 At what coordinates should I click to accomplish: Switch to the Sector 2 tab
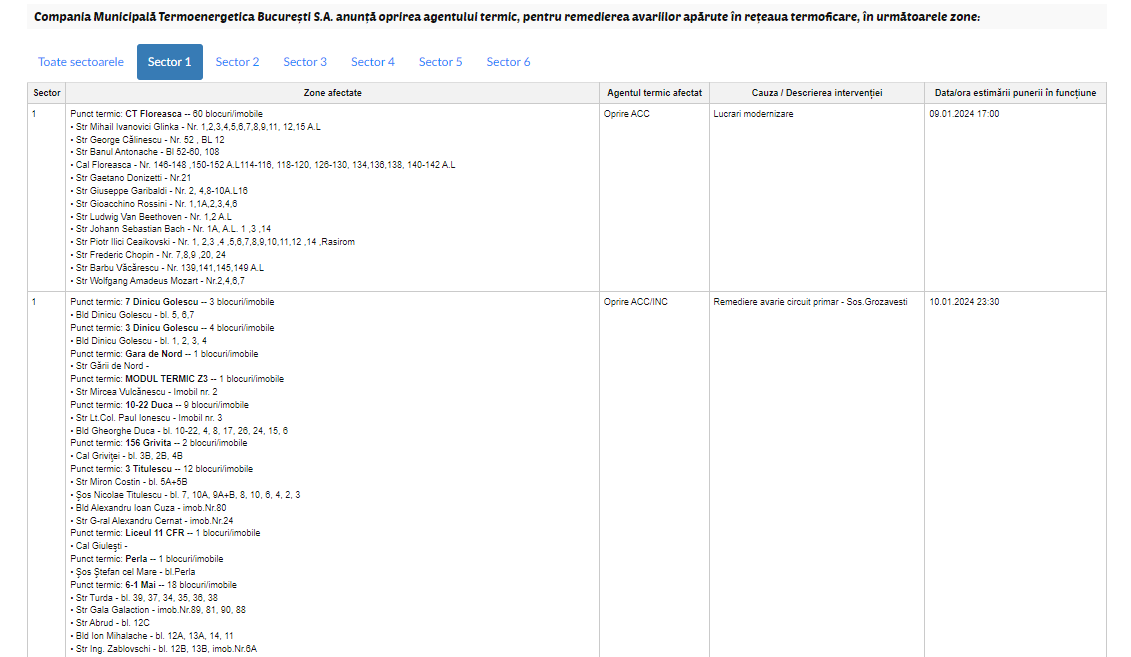click(x=237, y=62)
